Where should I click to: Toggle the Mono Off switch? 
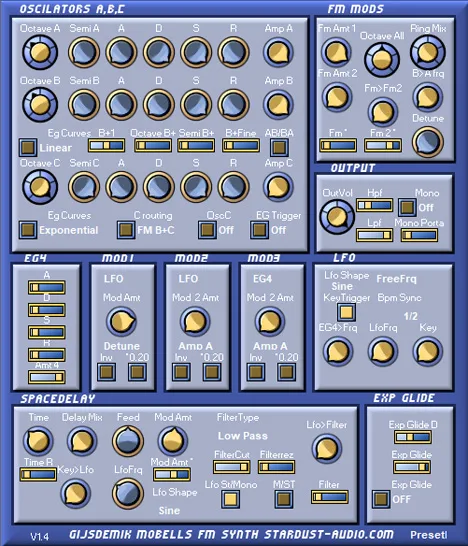pos(407,208)
